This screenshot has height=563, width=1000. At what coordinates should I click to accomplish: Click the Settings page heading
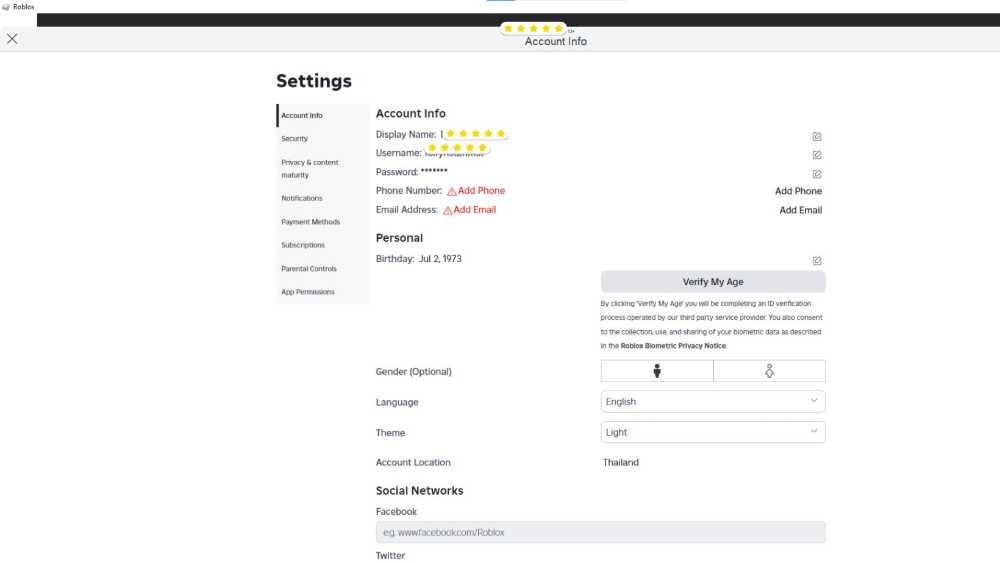(x=314, y=81)
